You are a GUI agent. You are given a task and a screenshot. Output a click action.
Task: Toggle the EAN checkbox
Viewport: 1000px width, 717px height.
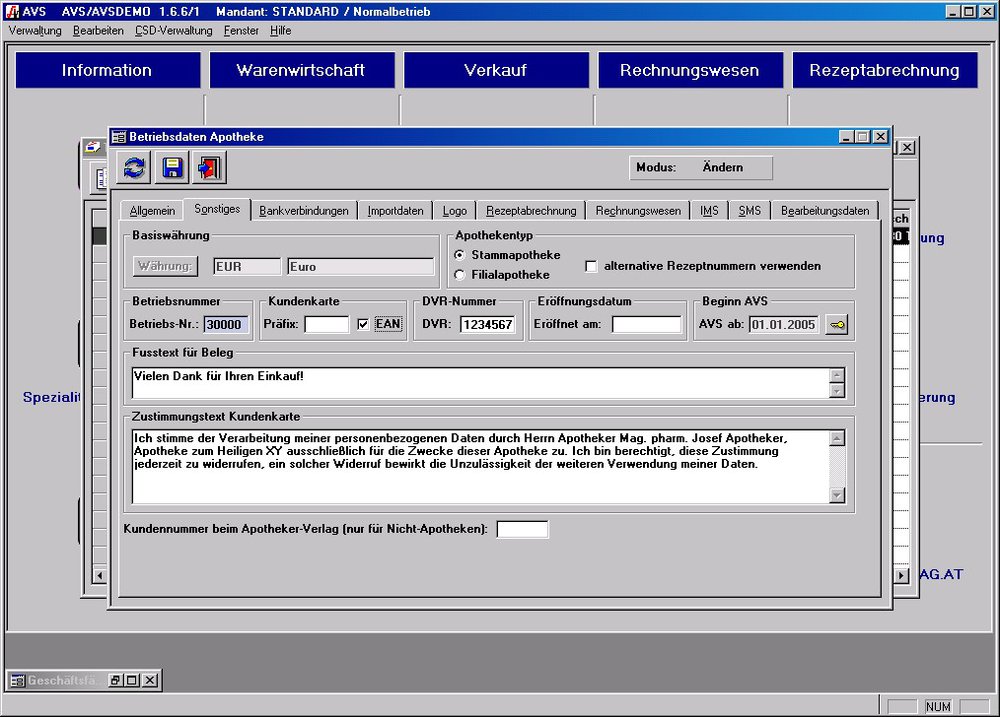pyautogui.click(x=363, y=324)
